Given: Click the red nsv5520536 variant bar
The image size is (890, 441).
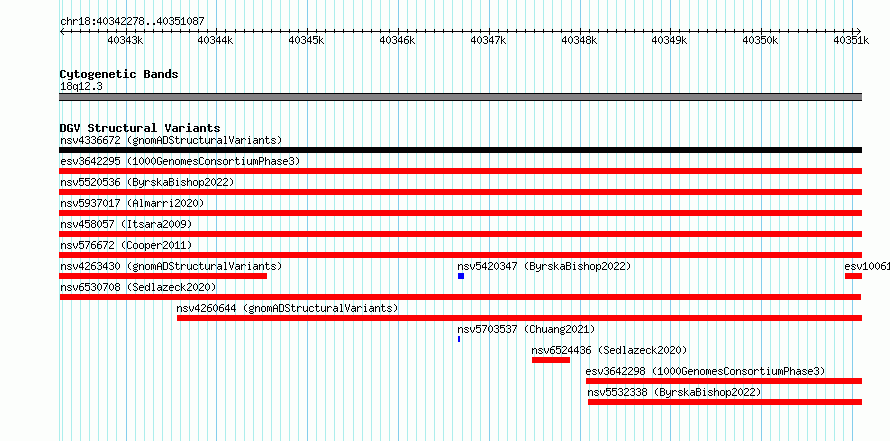Looking at the screenshot, I should pyautogui.click(x=460, y=192).
